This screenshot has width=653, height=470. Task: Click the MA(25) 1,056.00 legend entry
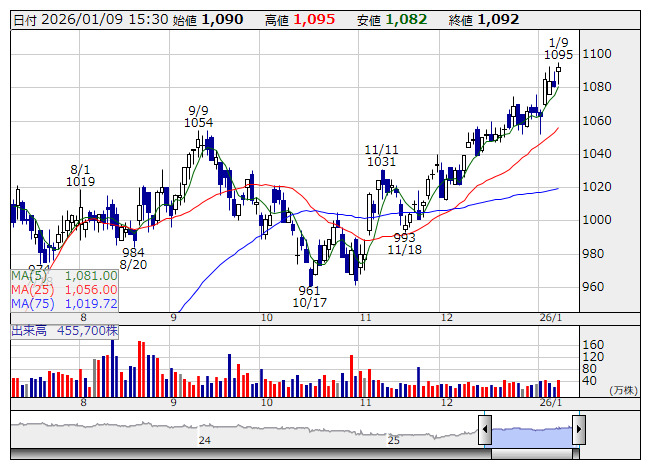coord(64,289)
